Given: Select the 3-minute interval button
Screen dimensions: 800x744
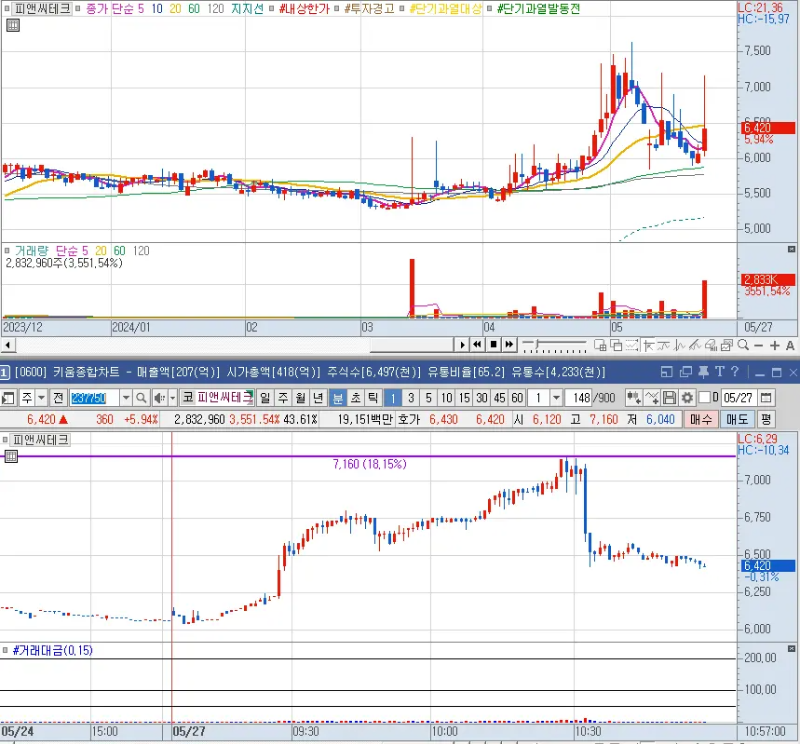Looking at the screenshot, I should click(x=411, y=398).
